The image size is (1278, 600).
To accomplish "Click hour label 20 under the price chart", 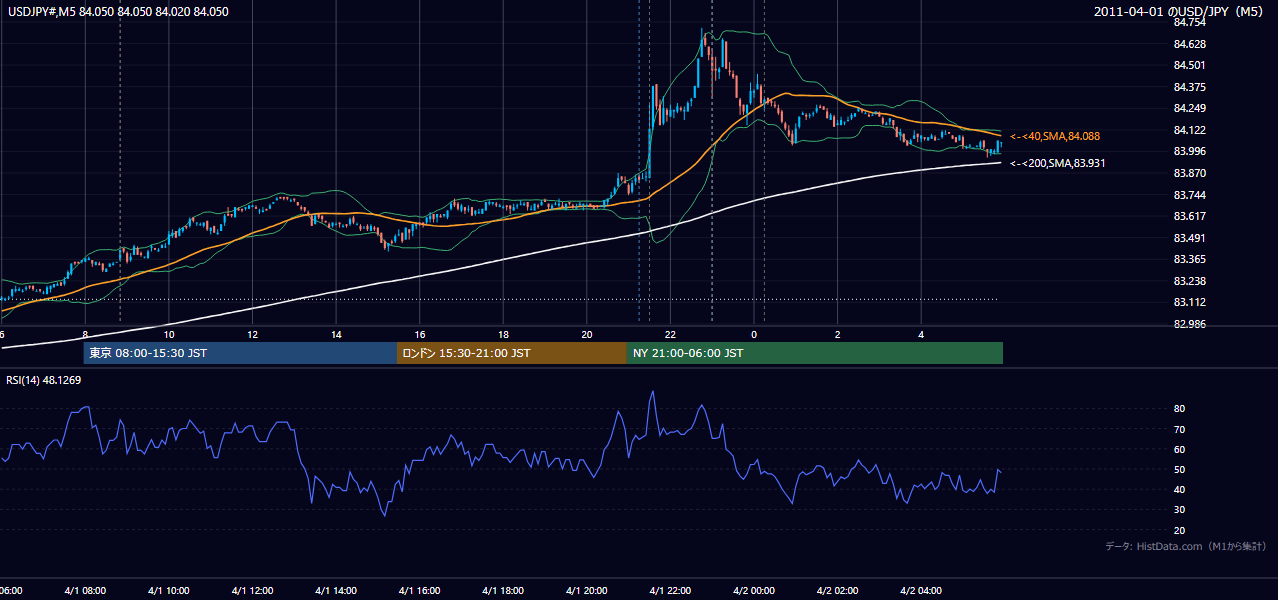I will pyautogui.click(x=587, y=335).
